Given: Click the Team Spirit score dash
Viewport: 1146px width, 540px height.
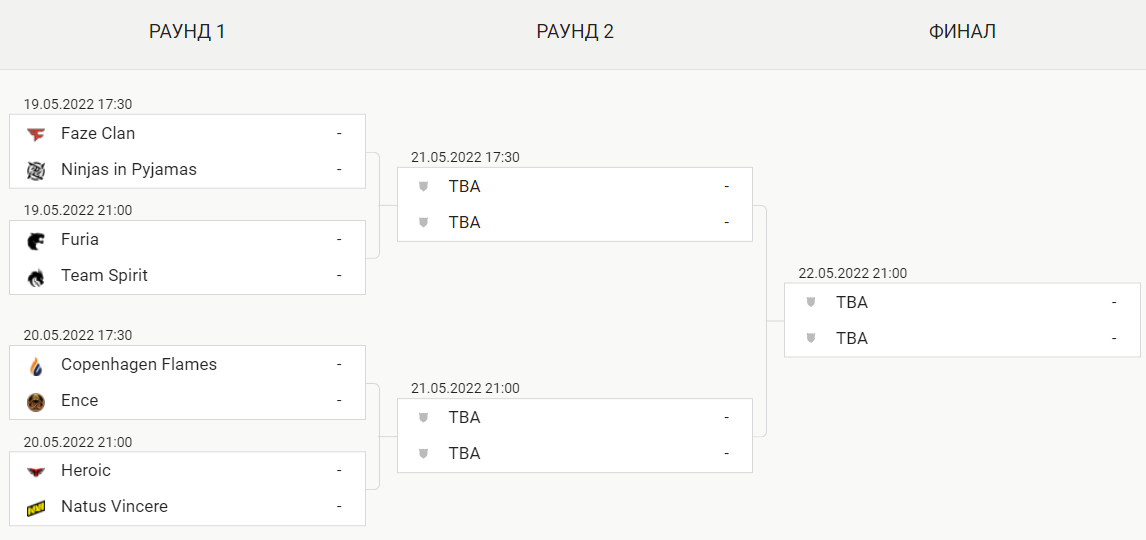Looking at the screenshot, I should click(x=339, y=276).
